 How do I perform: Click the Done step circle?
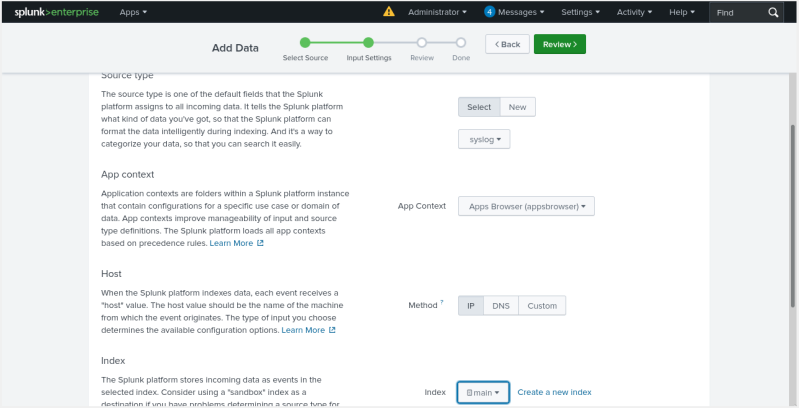tap(460, 43)
